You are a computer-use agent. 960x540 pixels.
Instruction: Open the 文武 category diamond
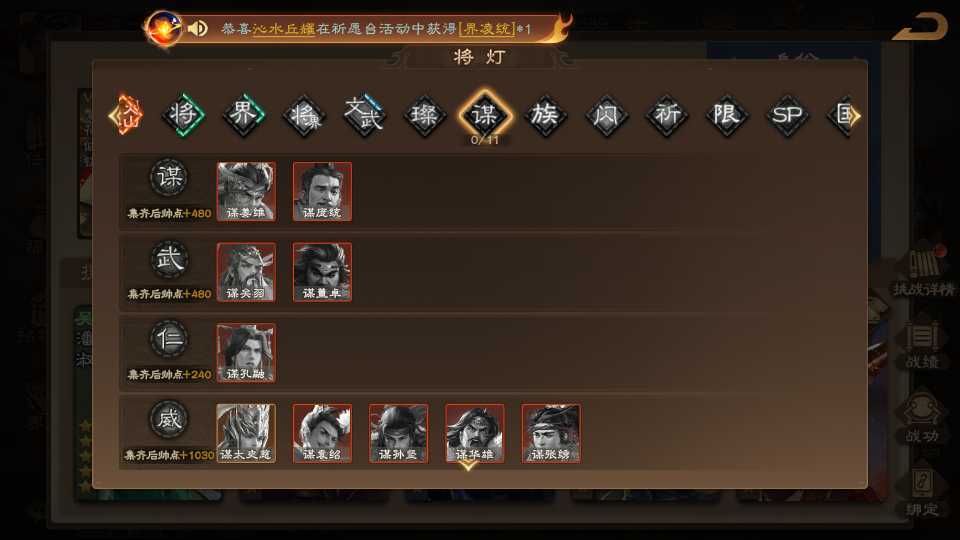[x=364, y=114]
